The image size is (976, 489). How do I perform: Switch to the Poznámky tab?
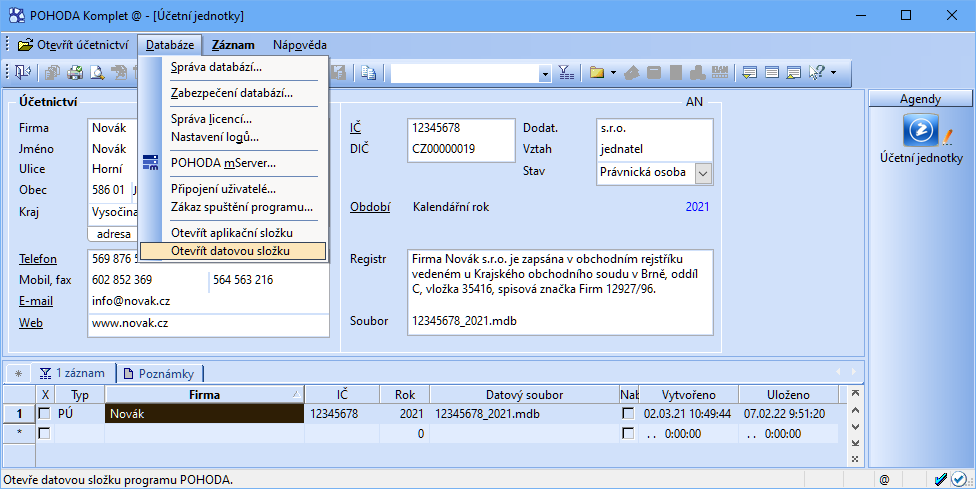pyautogui.click(x=159, y=374)
